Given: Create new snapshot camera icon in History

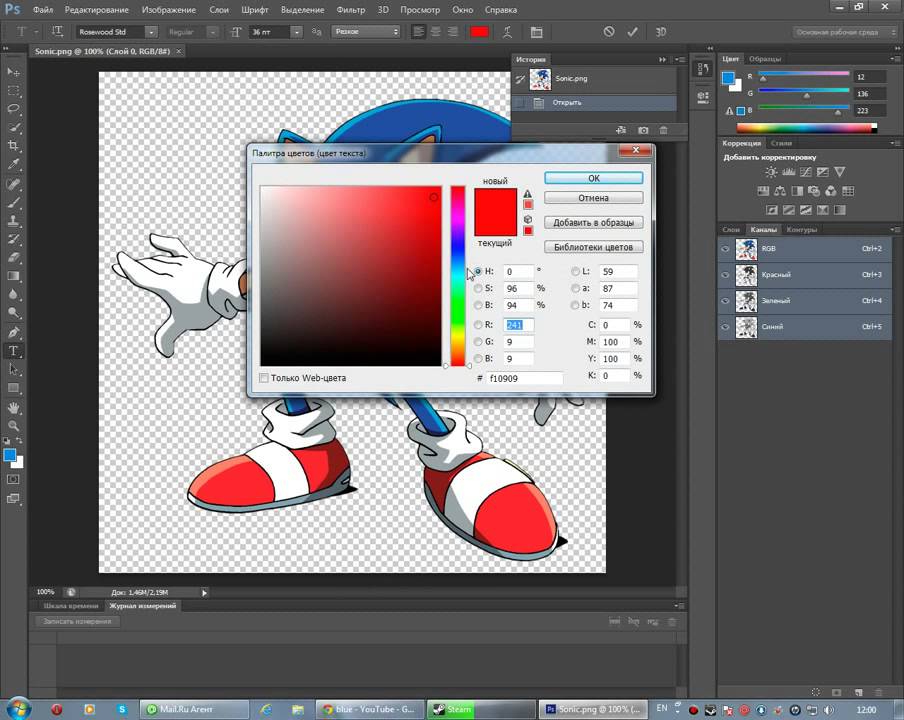Looking at the screenshot, I should coord(643,130).
